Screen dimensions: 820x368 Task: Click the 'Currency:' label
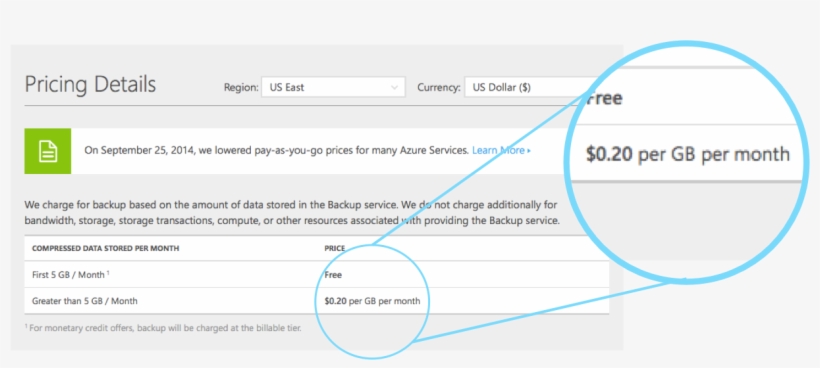point(439,87)
